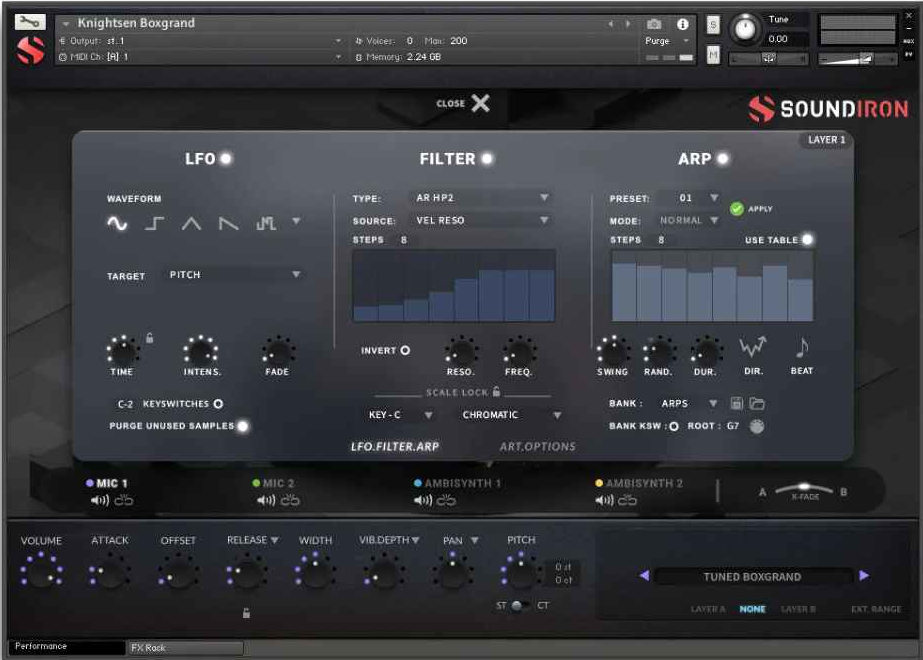Viewport: 923px width, 660px height.
Task: Toggle the Filter power button
Action: pyautogui.click(x=487, y=159)
